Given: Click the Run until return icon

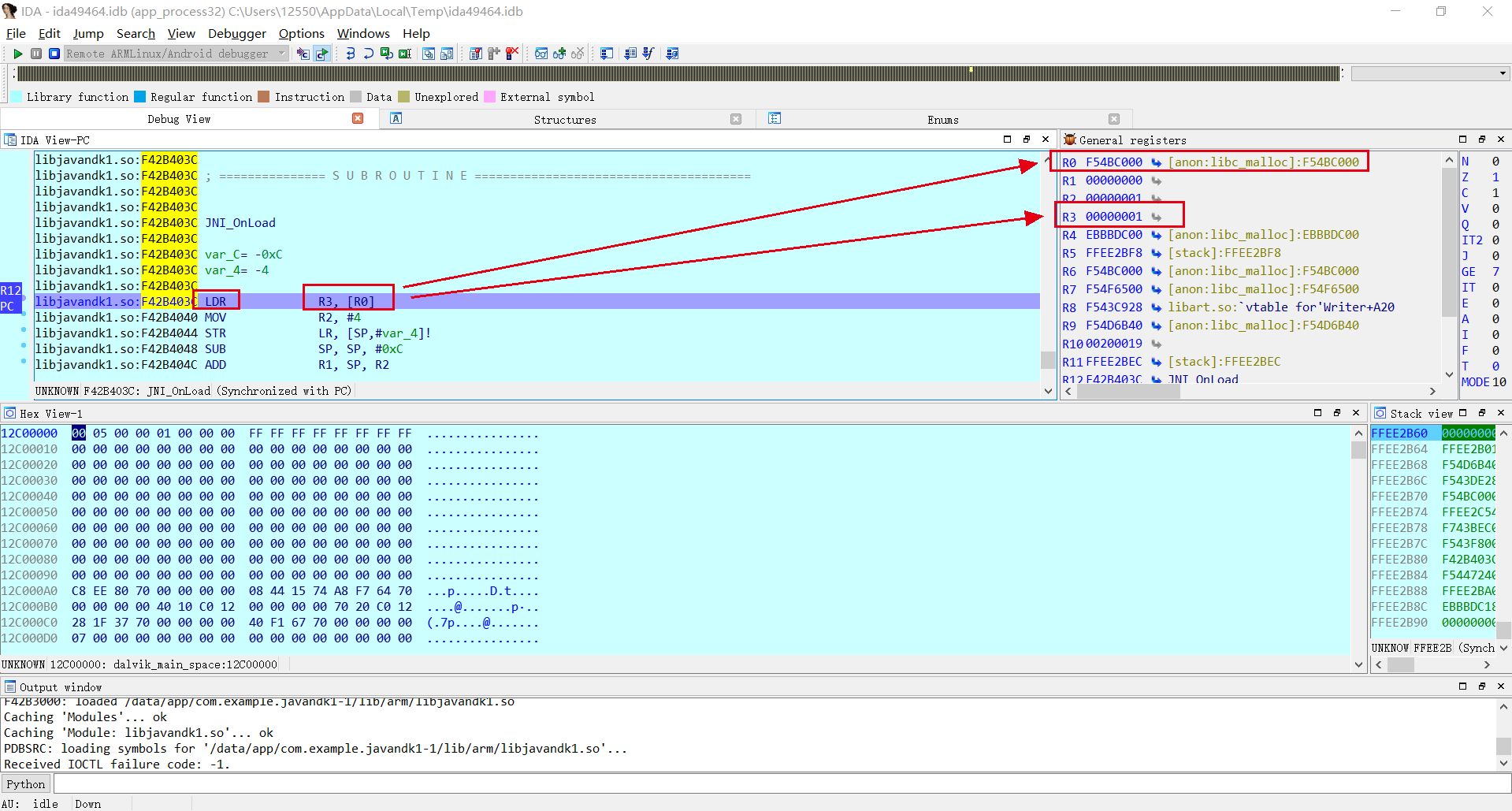Looking at the screenshot, I should pyautogui.click(x=386, y=54).
